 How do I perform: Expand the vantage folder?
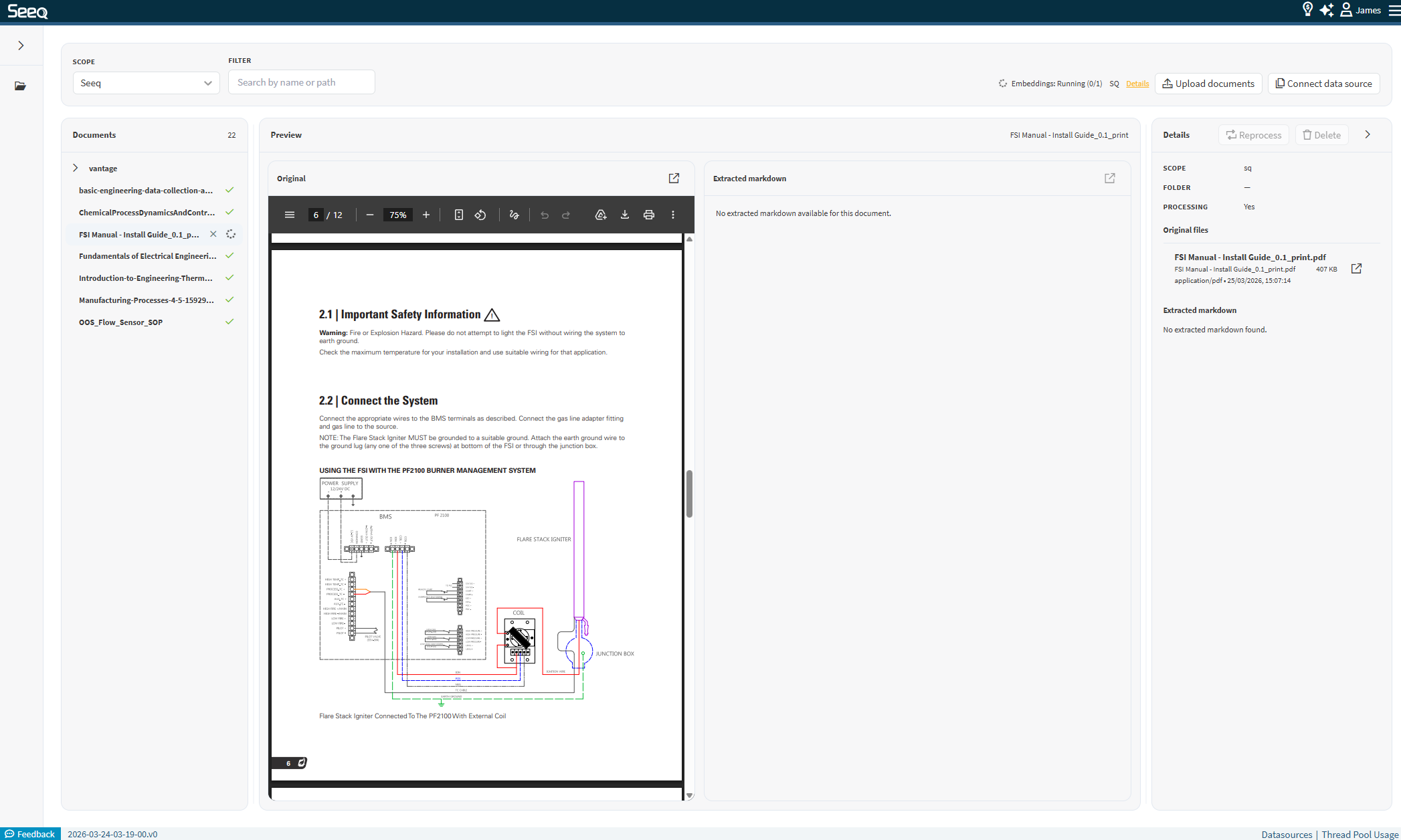76,168
